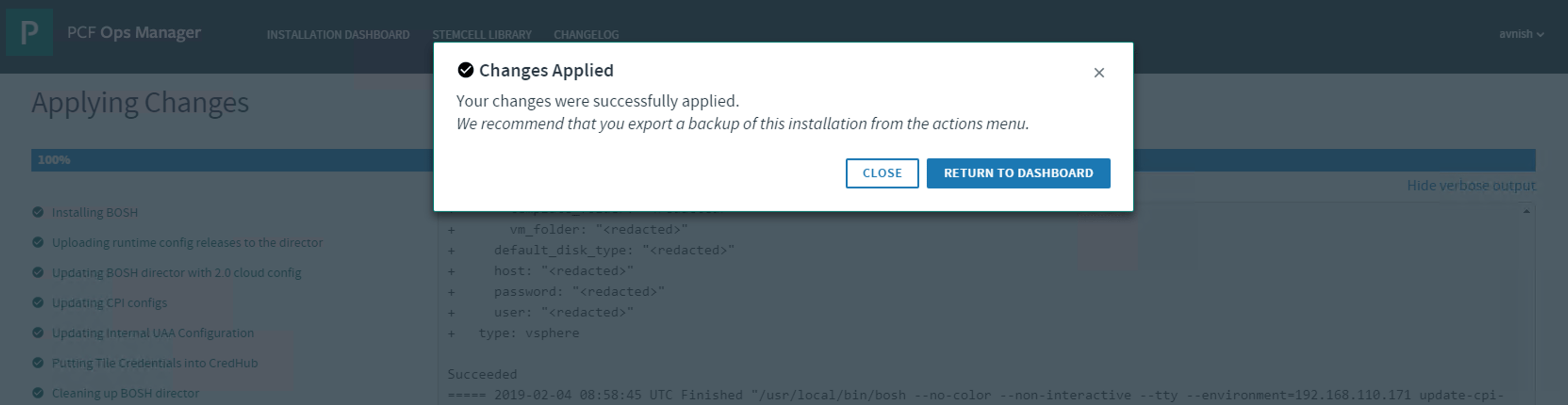The image size is (1568, 405).
Task: Open the avnish user dropdown menu
Action: [1520, 34]
